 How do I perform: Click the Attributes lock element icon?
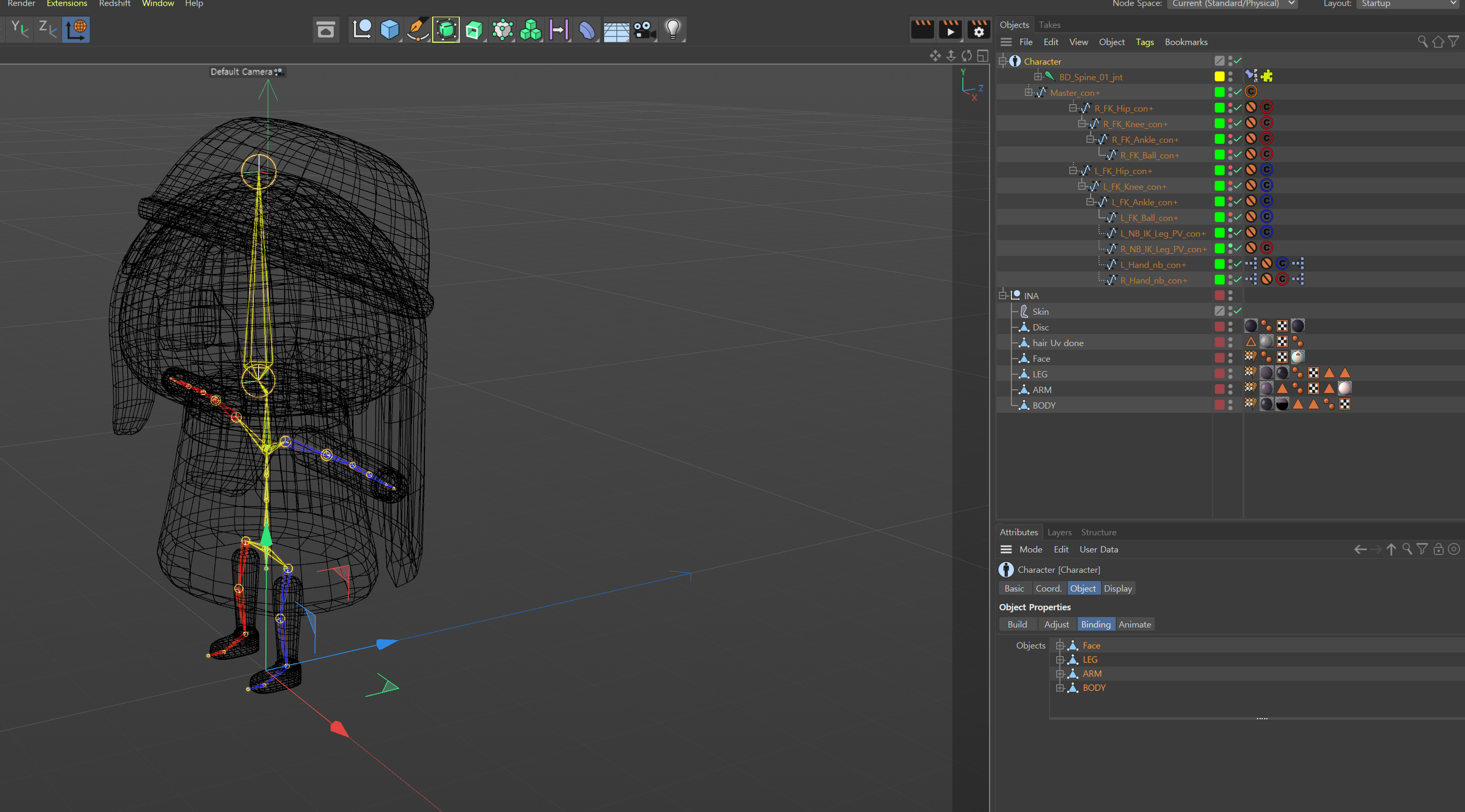point(1438,549)
